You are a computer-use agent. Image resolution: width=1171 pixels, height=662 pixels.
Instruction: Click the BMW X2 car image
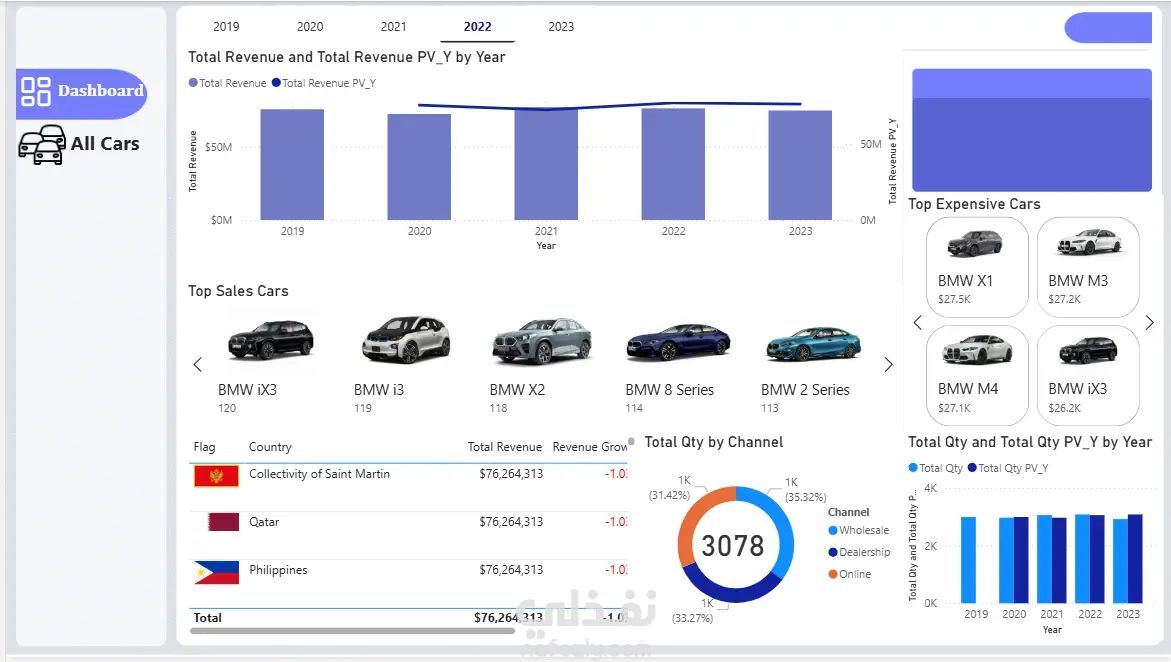pyautogui.click(x=542, y=341)
